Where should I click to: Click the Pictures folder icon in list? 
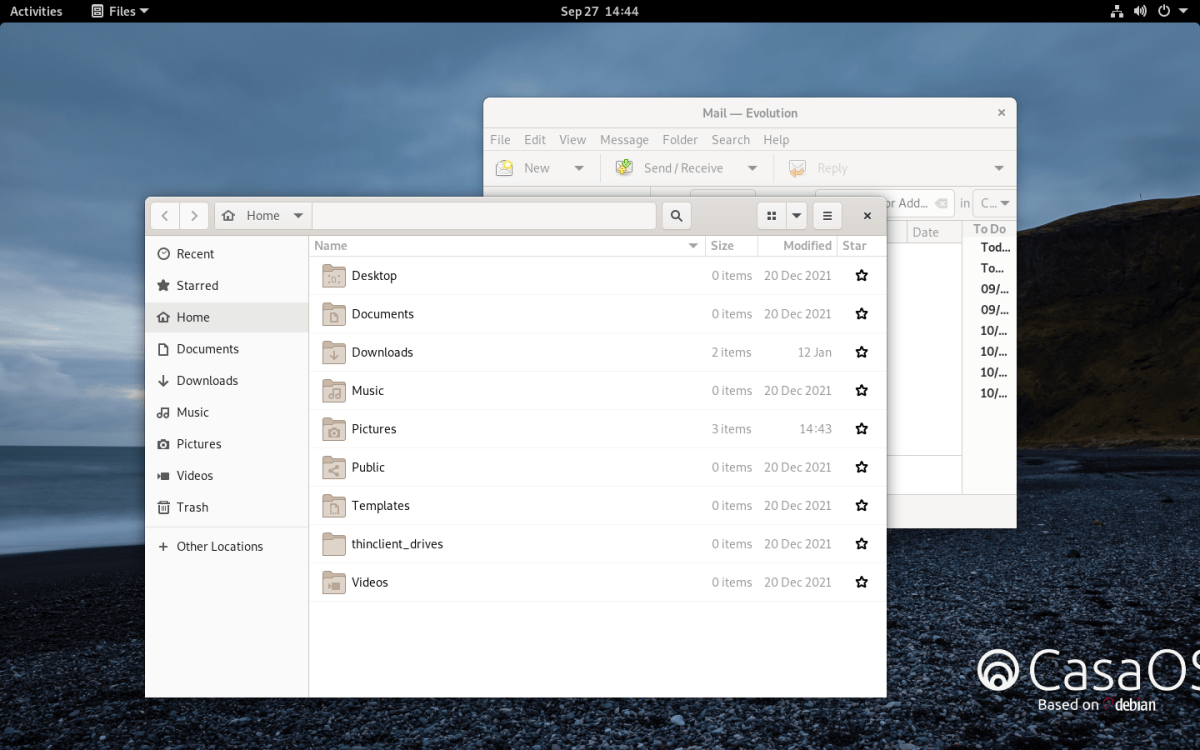[334, 429]
